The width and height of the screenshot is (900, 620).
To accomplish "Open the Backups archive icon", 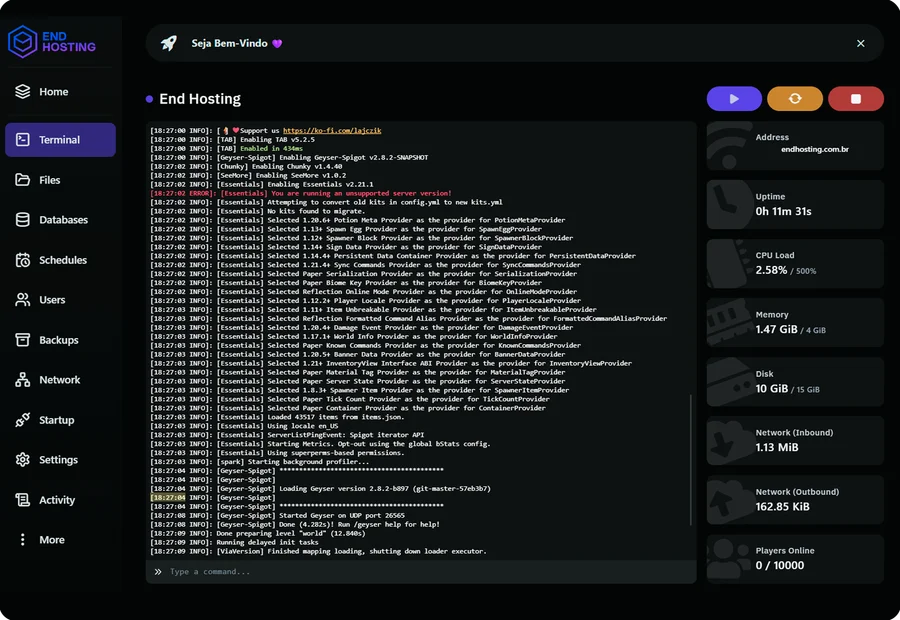I will [22, 340].
